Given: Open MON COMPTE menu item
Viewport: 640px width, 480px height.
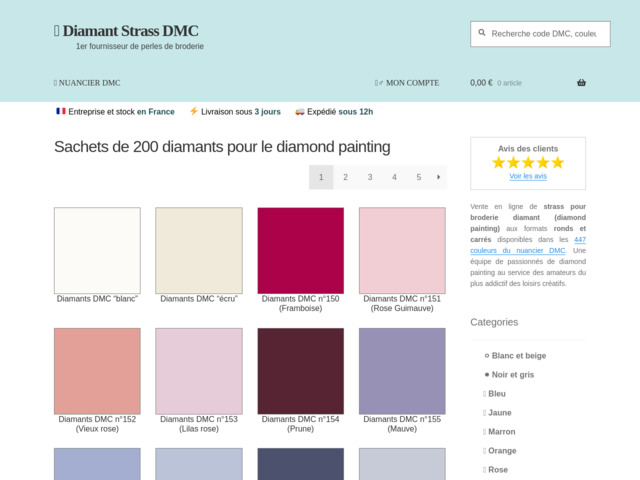Looking at the screenshot, I should pos(407,83).
